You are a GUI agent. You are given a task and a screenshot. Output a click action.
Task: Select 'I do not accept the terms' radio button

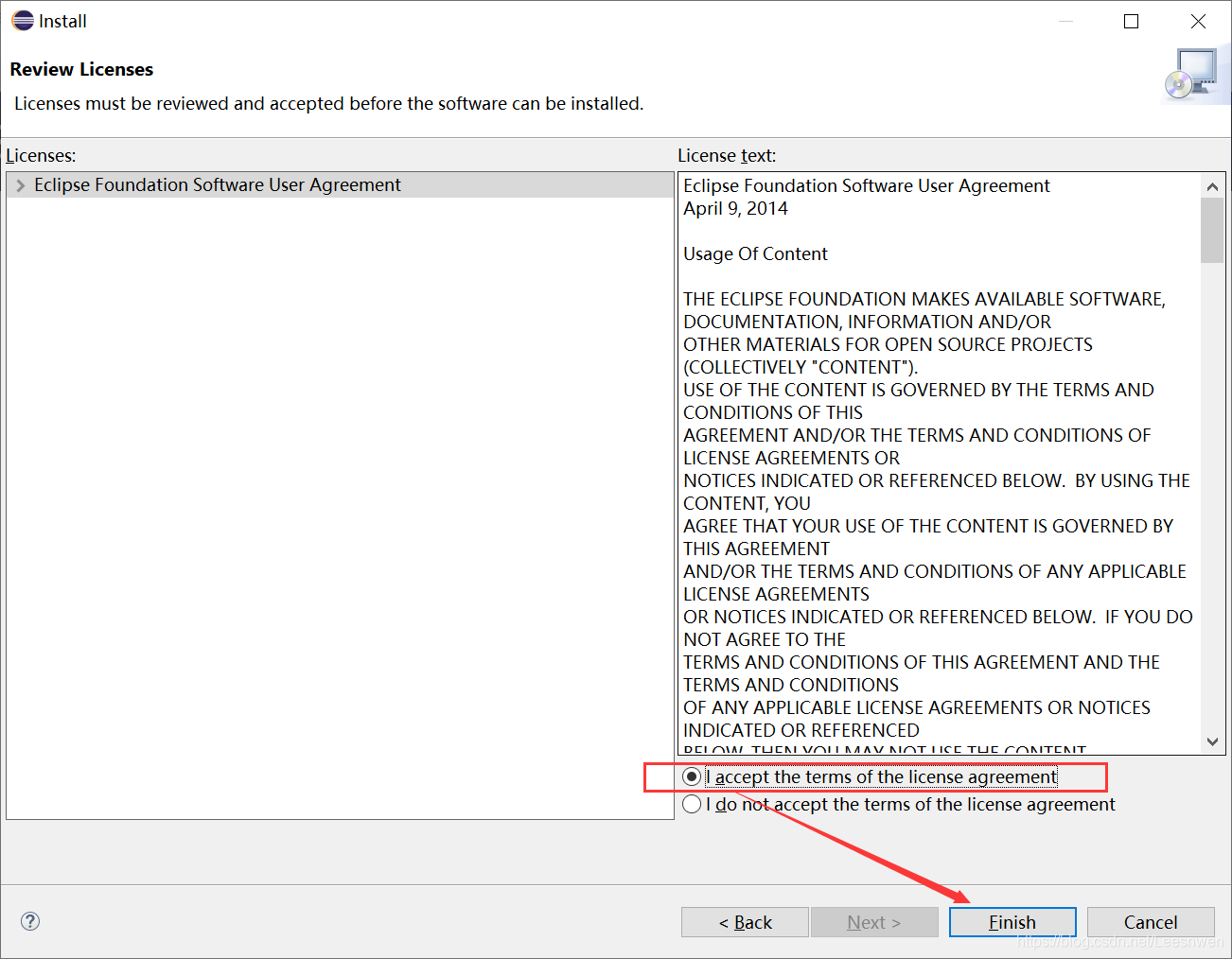pyautogui.click(x=692, y=804)
